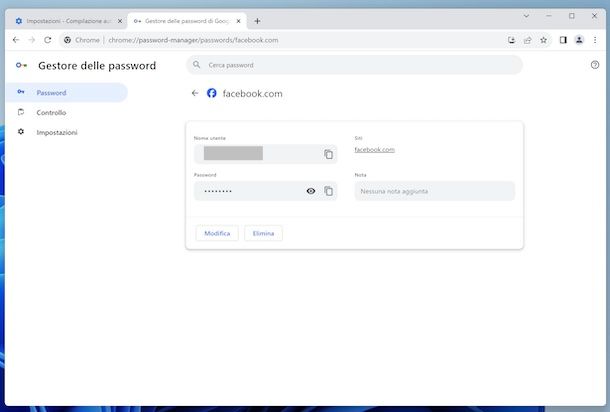
Task: Click the Cerca password search field
Action: coord(354,65)
